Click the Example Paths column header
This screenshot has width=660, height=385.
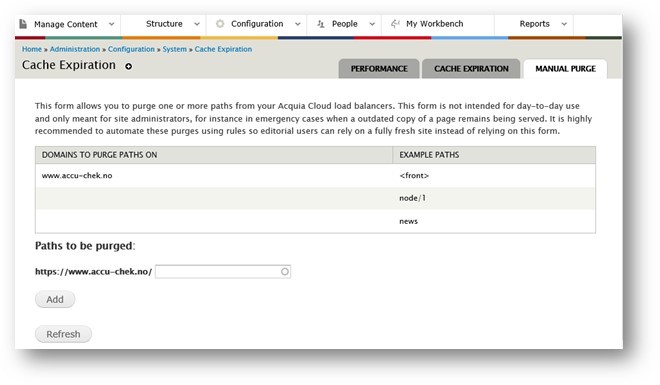tap(429, 155)
